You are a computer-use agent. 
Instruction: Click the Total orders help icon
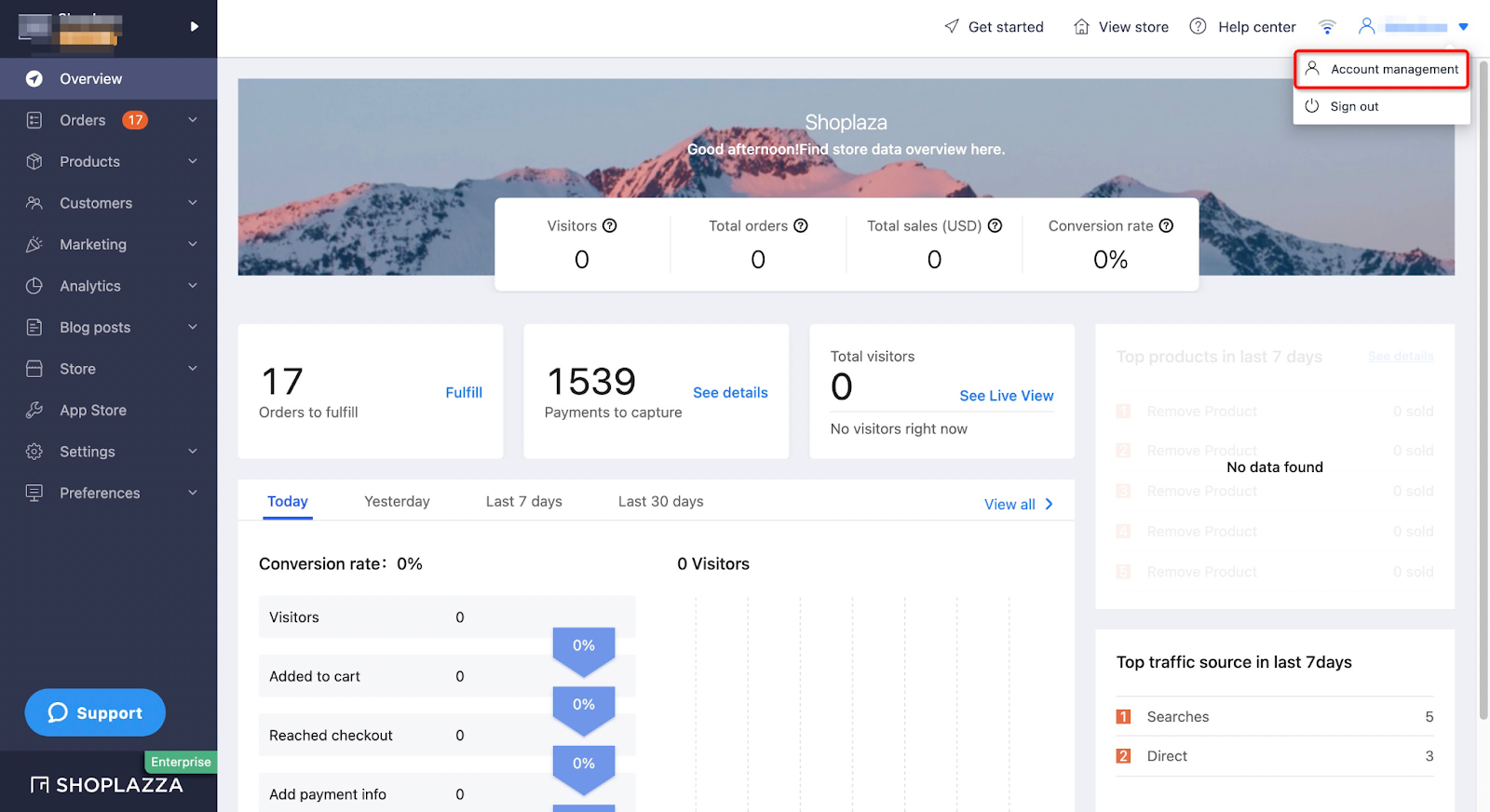[801, 225]
